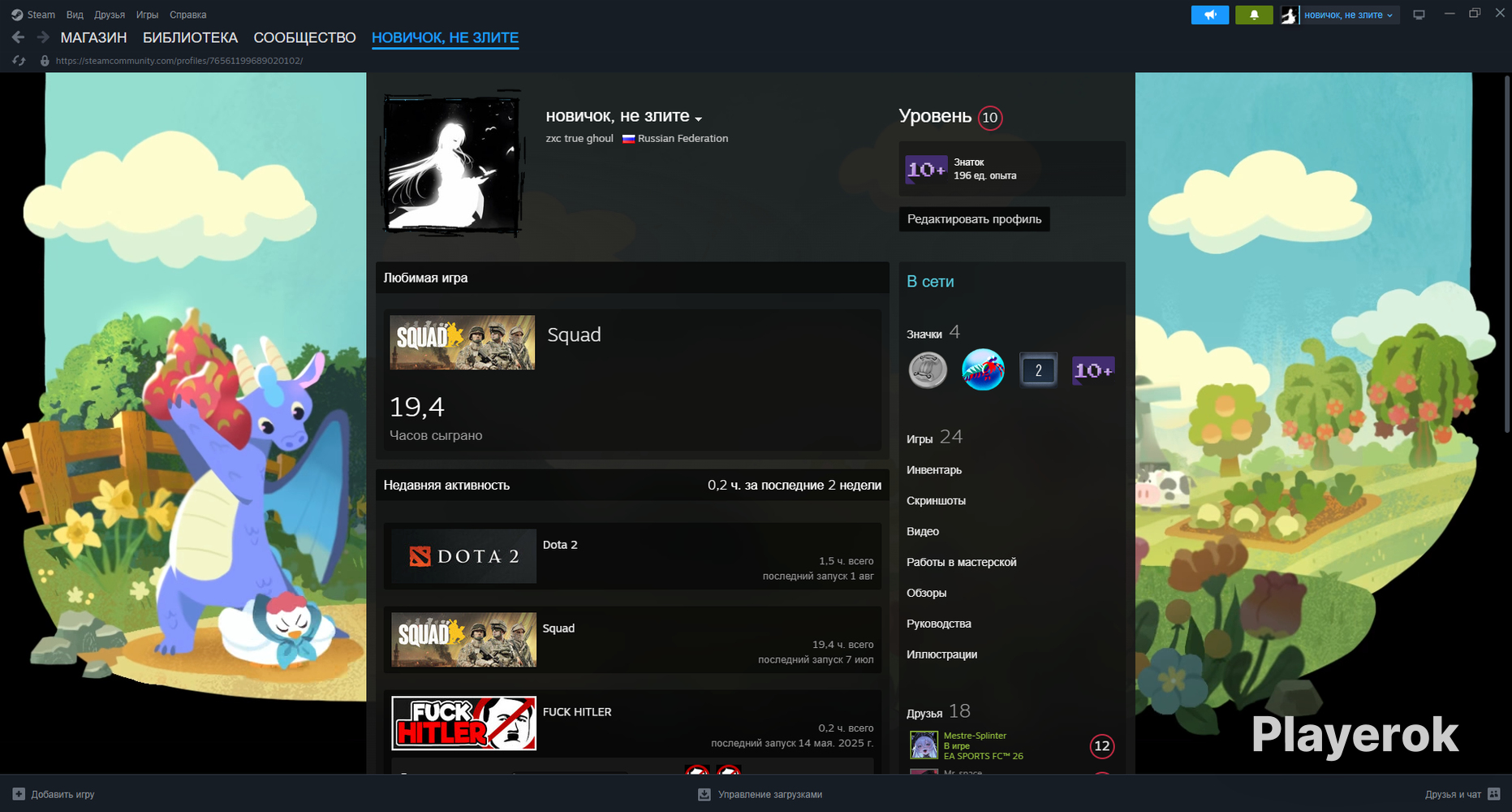
Task: Click the steamcommunity profile URL field
Action: 179,61
